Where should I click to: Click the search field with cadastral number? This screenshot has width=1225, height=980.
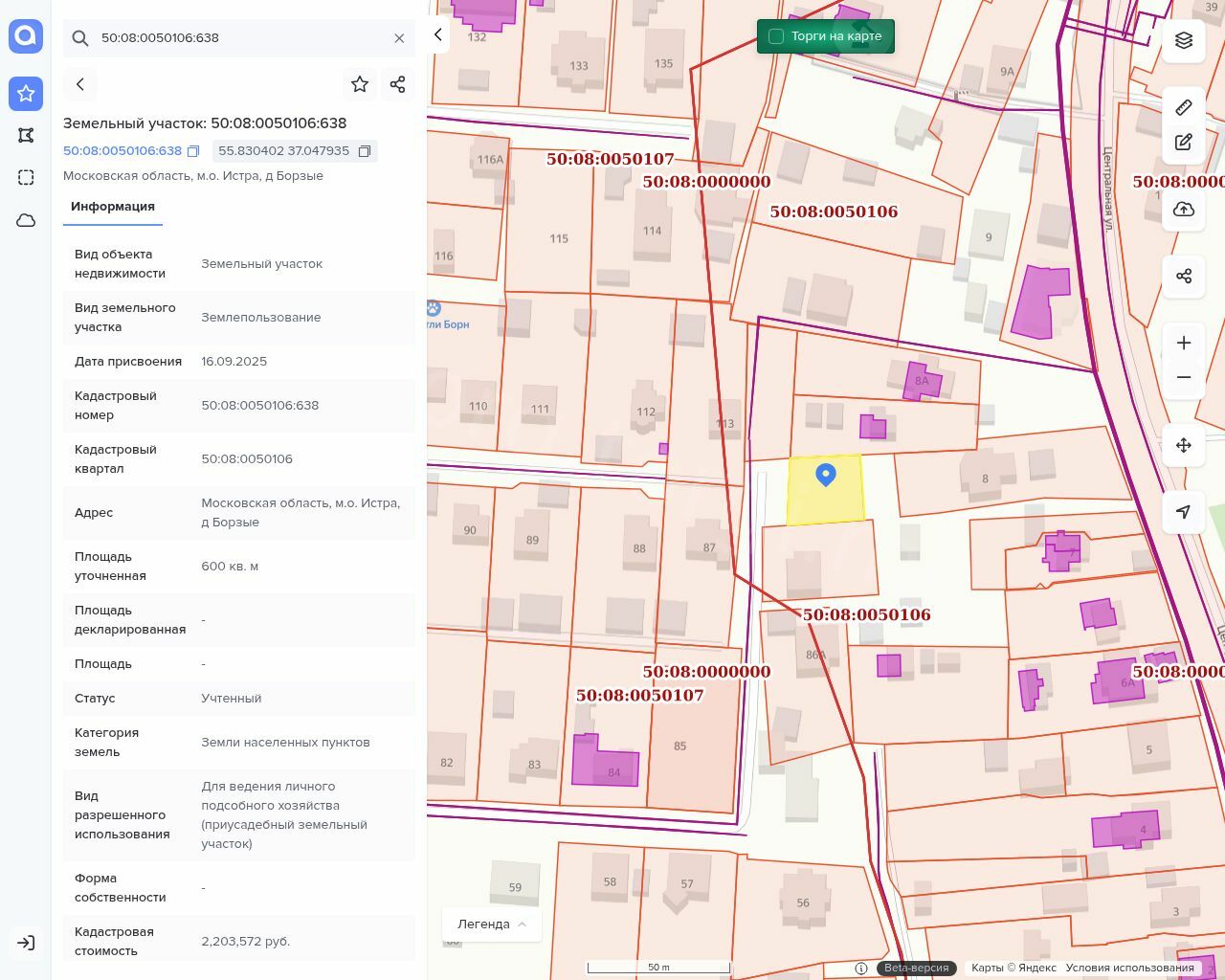239,38
